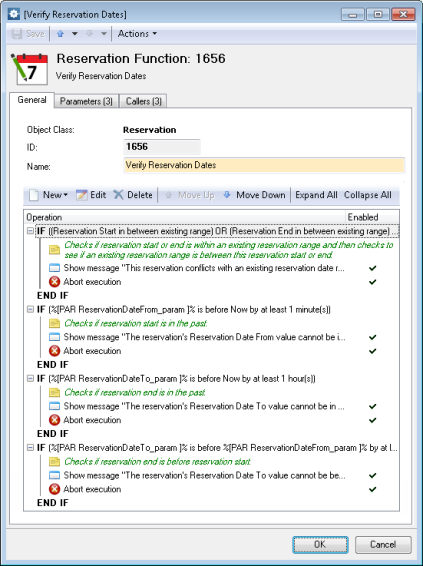Click Abort execution icon under Date To in past
The height and width of the screenshot is (566, 423).
pos(54,420)
